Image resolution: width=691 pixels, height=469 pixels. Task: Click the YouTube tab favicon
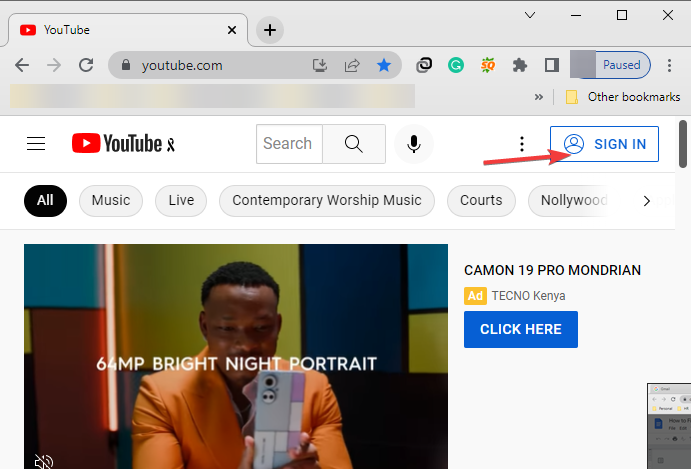pyautogui.click(x=28, y=30)
